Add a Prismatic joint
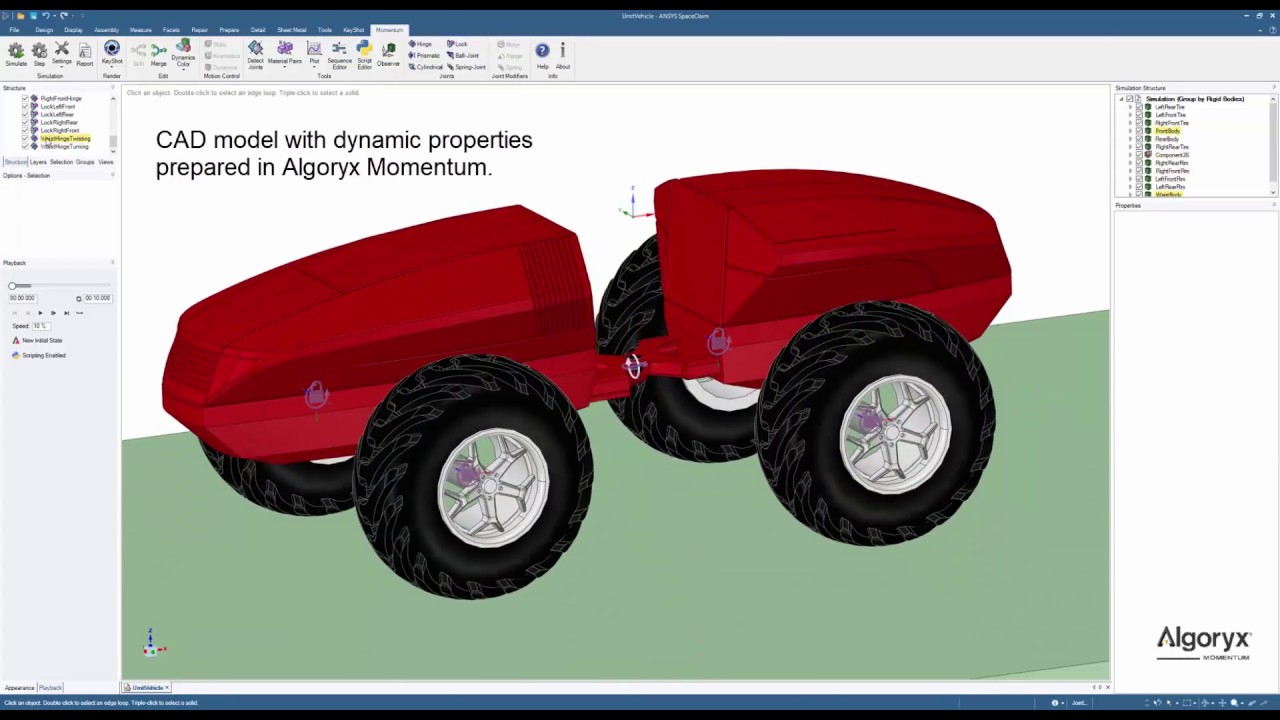The image size is (1280, 720). [x=424, y=56]
